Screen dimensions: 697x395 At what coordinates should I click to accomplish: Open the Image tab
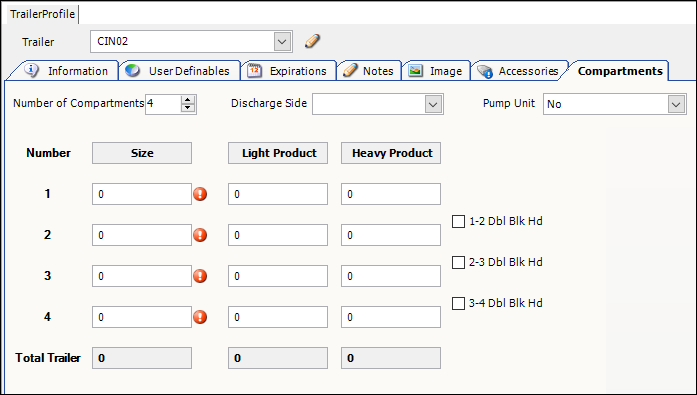tap(436, 71)
